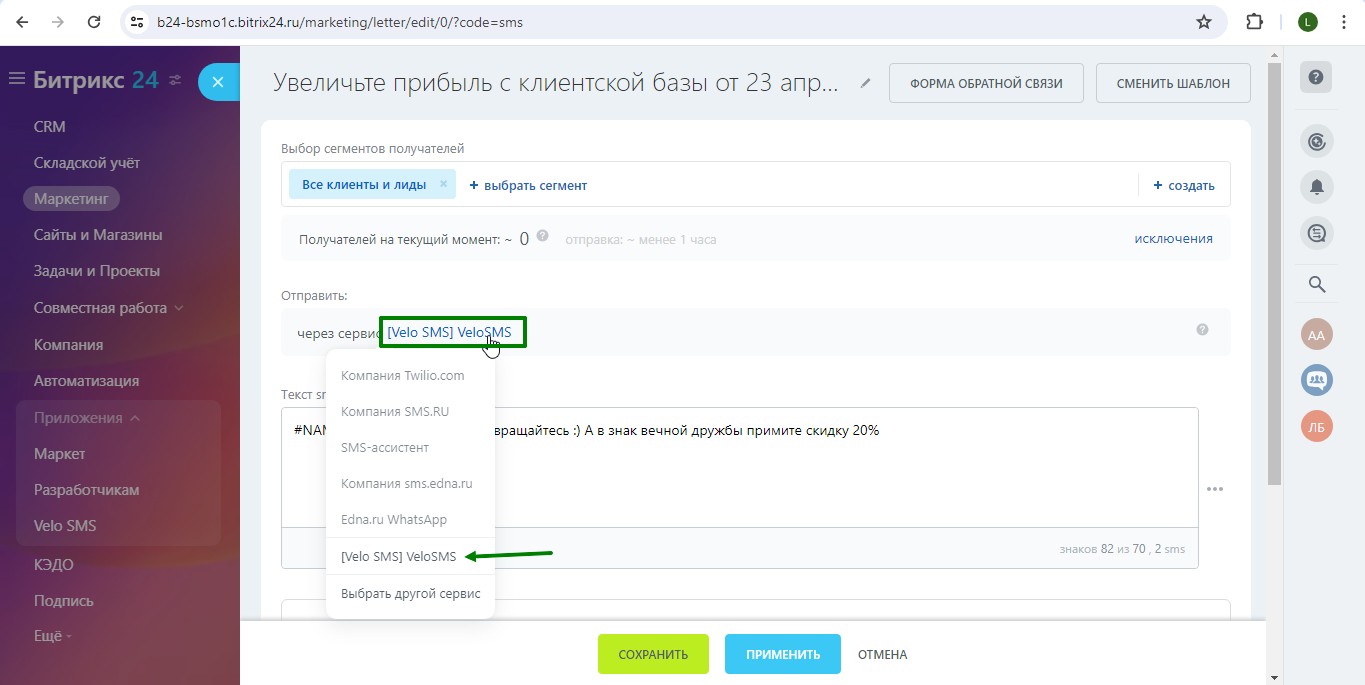The image size is (1365, 685).
Task: Open the notifications bell icon
Action: click(x=1316, y=187)
